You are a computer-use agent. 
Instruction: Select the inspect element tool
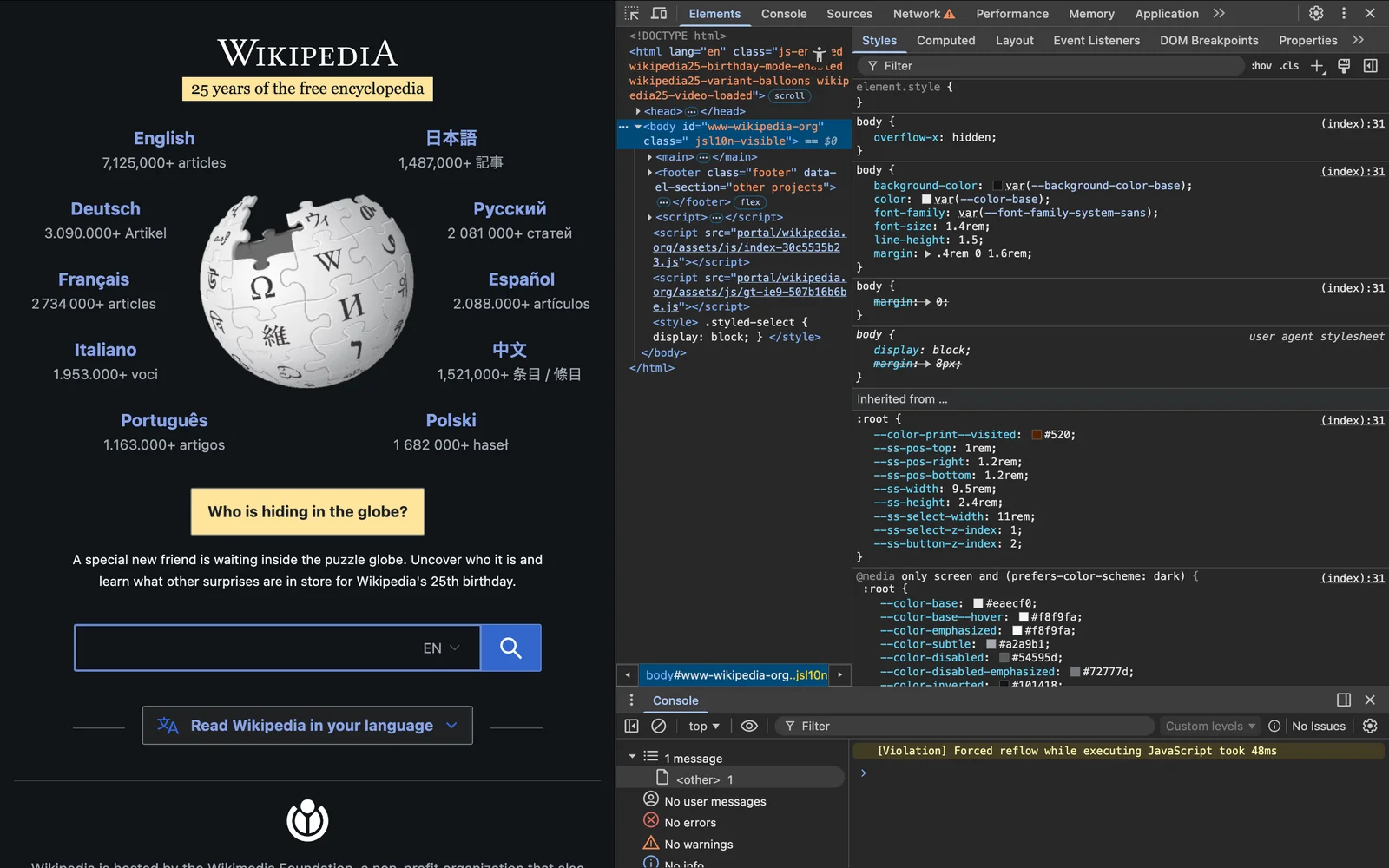click(x=632, y=13)
